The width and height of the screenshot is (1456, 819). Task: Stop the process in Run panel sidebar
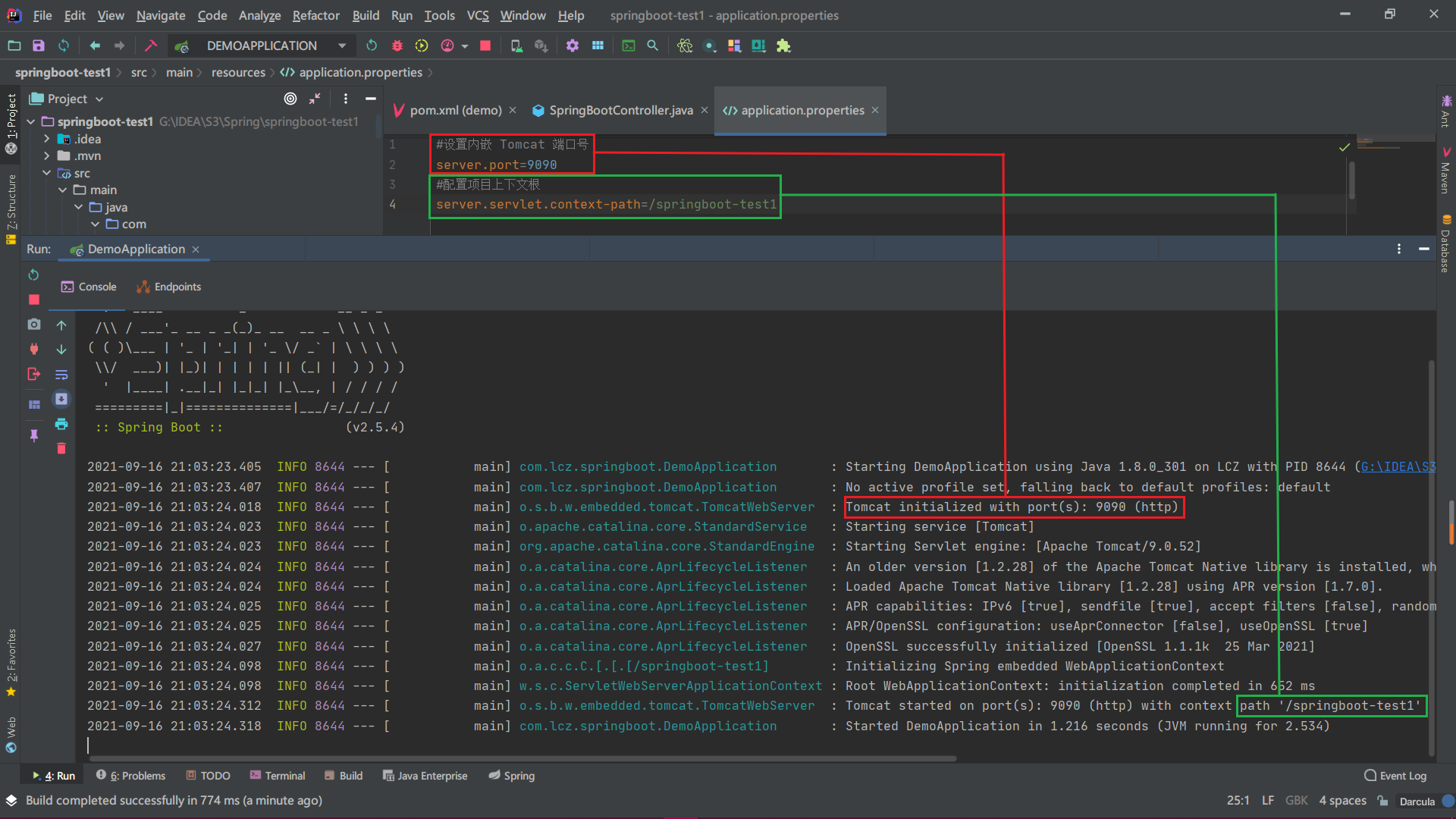point(34,300)
